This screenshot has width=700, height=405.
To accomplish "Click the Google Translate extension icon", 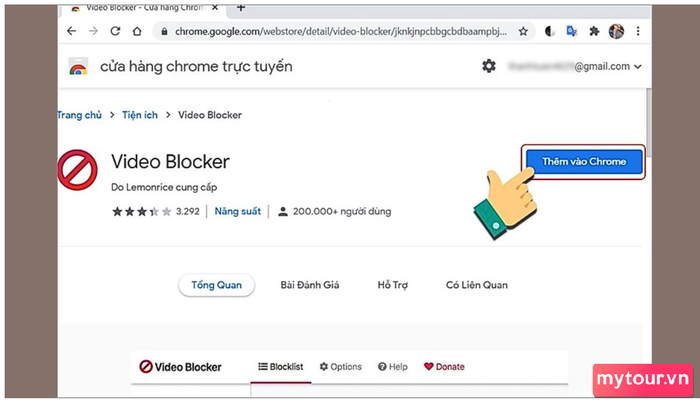I will (571, 31).
